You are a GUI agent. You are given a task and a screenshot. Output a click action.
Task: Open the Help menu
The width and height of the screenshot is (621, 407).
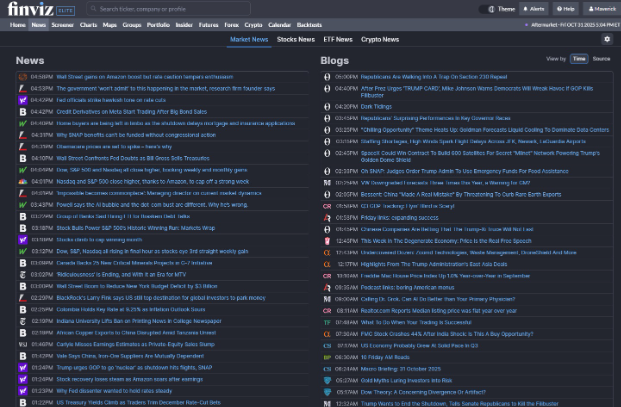click(566, 9)
